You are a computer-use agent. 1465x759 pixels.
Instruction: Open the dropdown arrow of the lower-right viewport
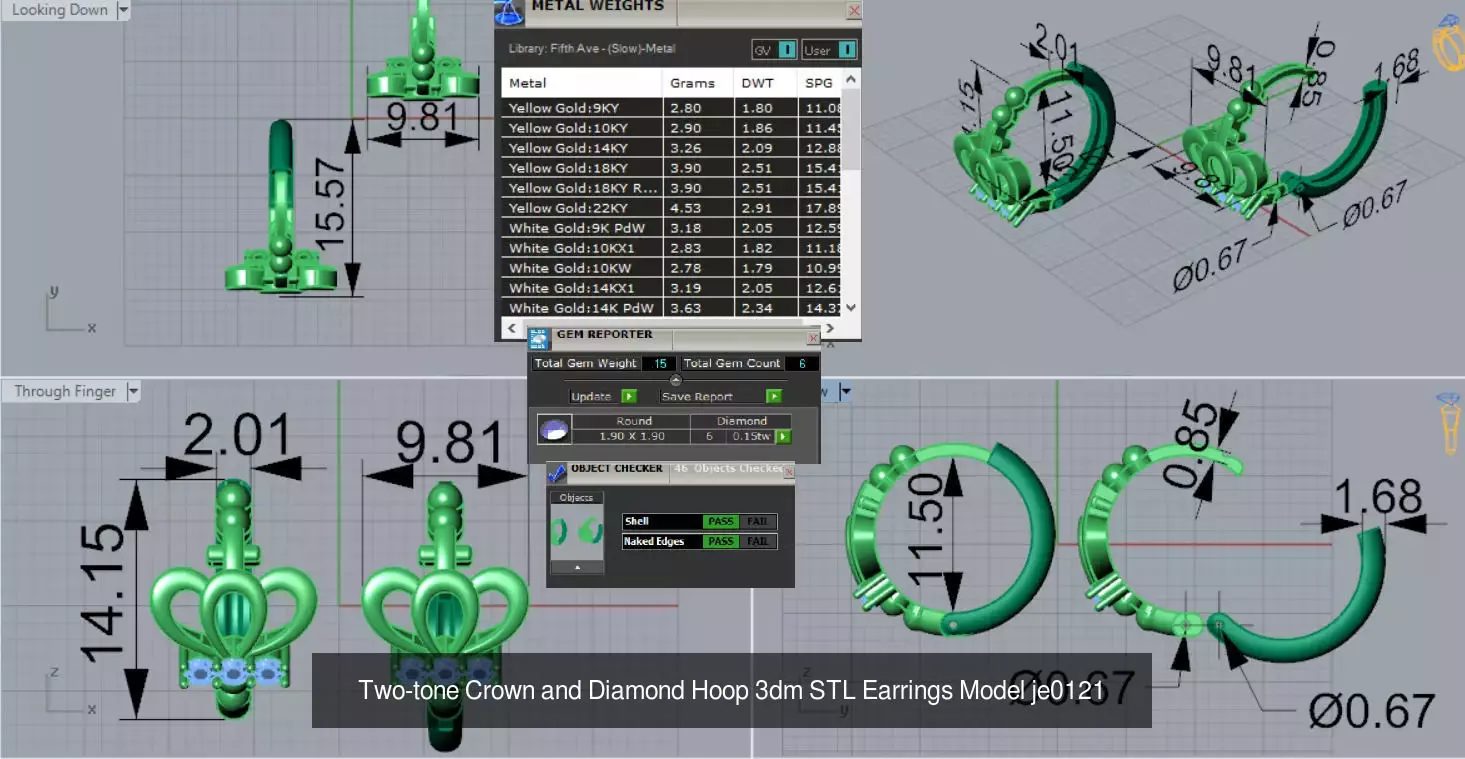coord(846,392)
